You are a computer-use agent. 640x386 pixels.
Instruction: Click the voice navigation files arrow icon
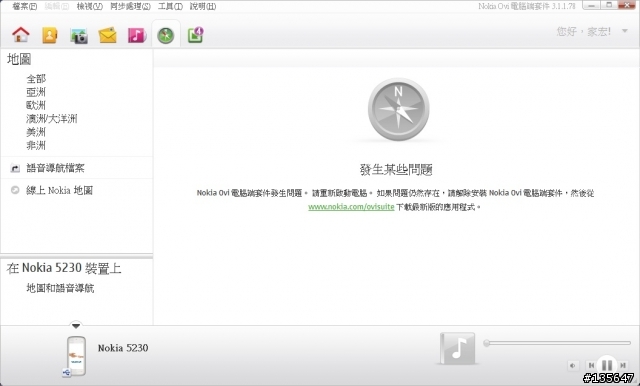pos(15,168)
